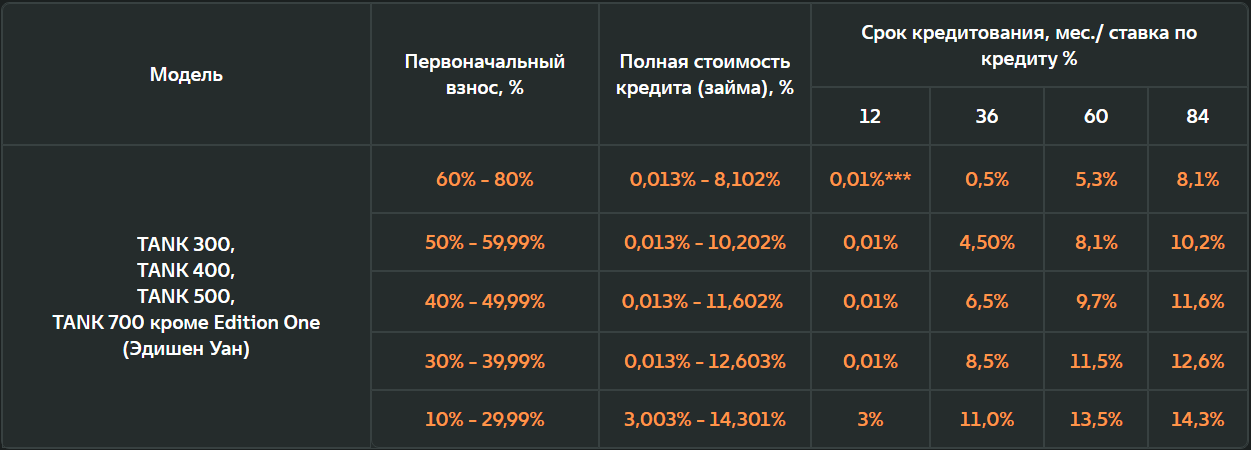Click the 60-month term column header
The image size is (1251, 450).
click(x=1095, y=116)
